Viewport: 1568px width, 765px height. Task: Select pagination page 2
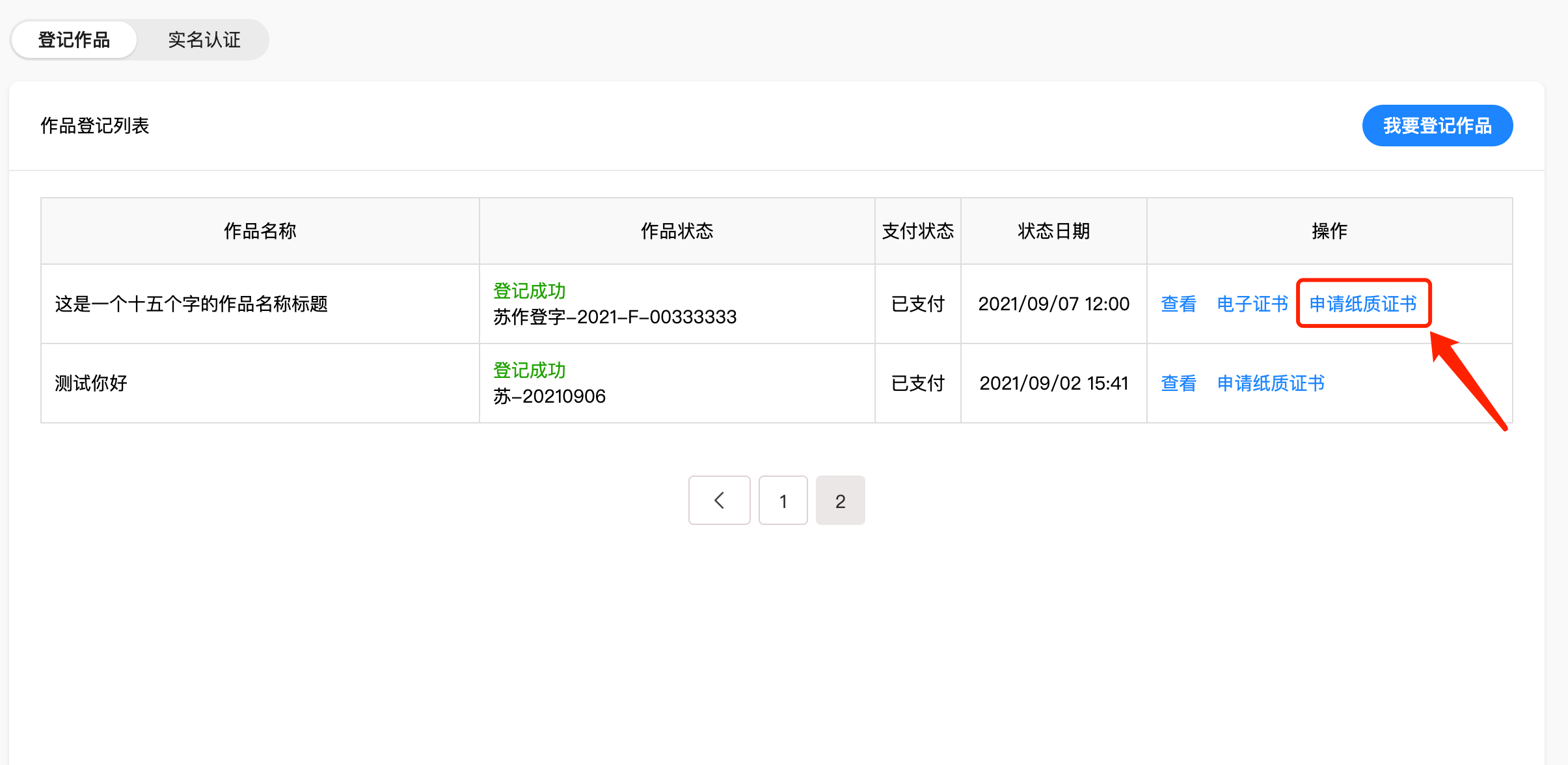pos(840,500)
